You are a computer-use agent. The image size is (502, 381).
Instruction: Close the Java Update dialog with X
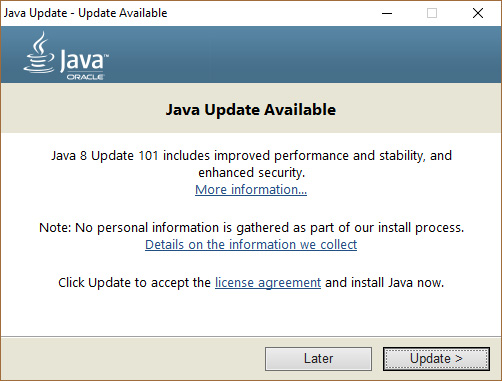[478, 13]
